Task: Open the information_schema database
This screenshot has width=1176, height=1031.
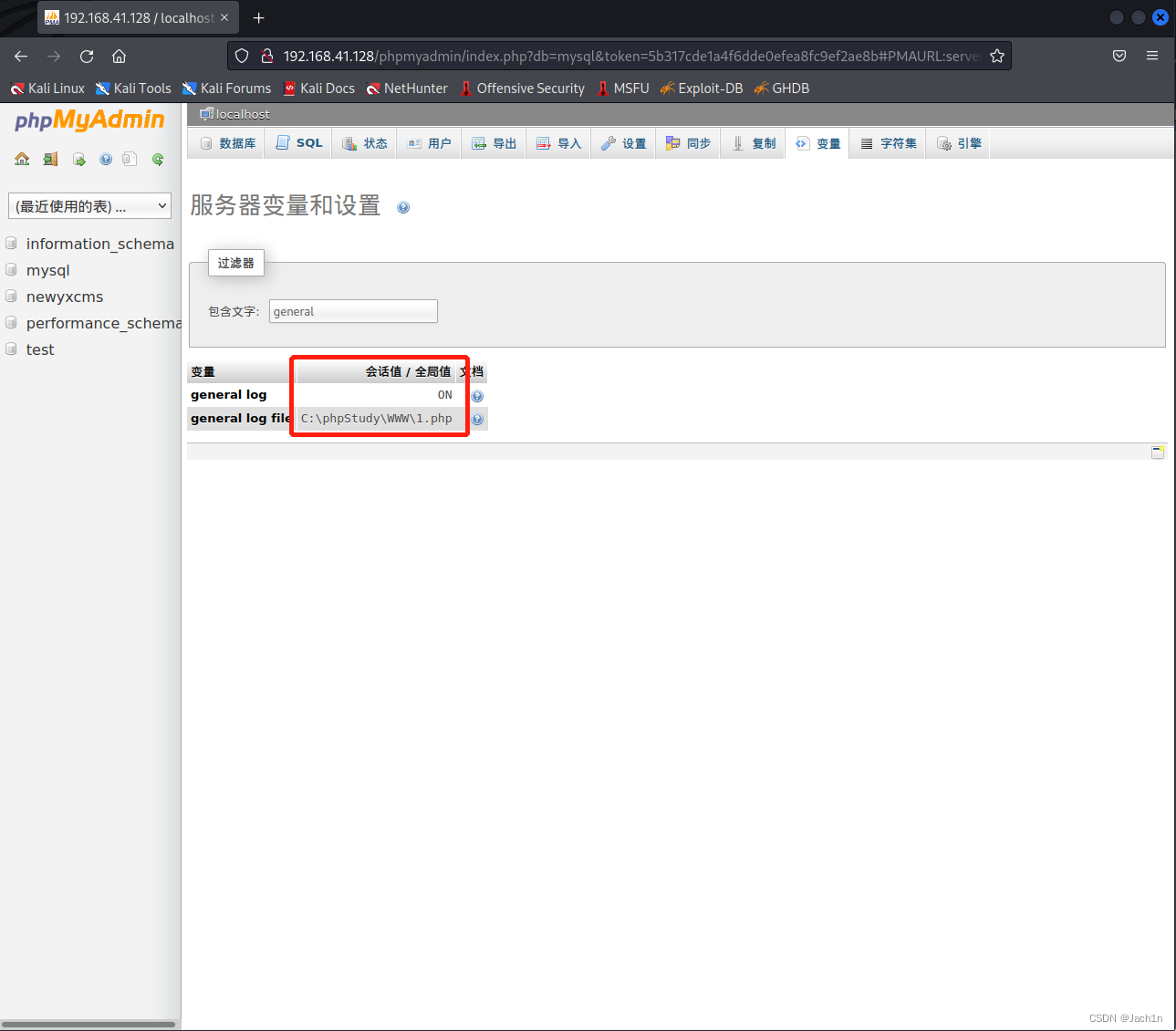Action: [100, 244]
